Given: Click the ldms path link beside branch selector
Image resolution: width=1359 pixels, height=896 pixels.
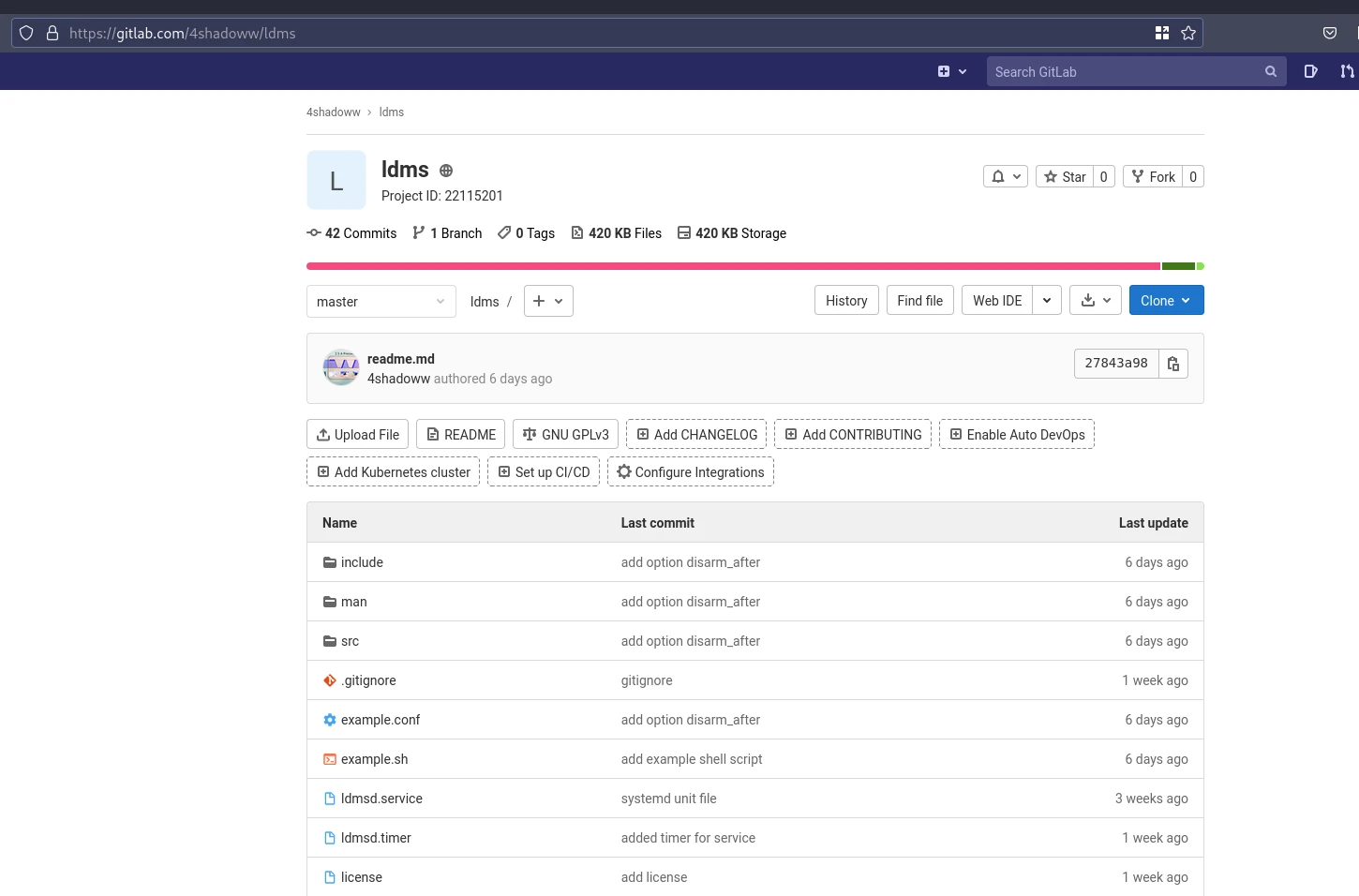Looking at the screenshot, I should point(485,302).
